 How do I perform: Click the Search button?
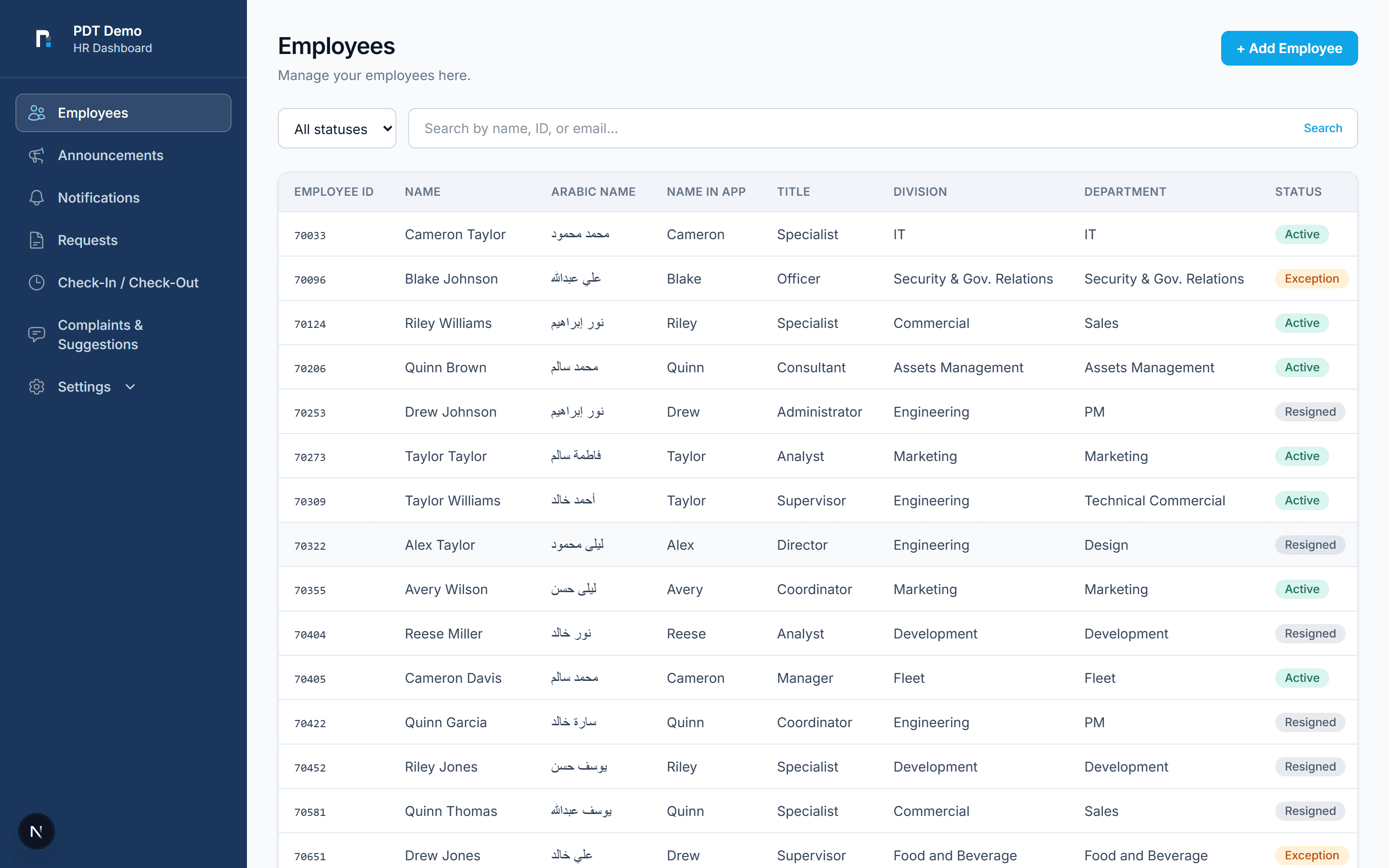pos(1322,128)
